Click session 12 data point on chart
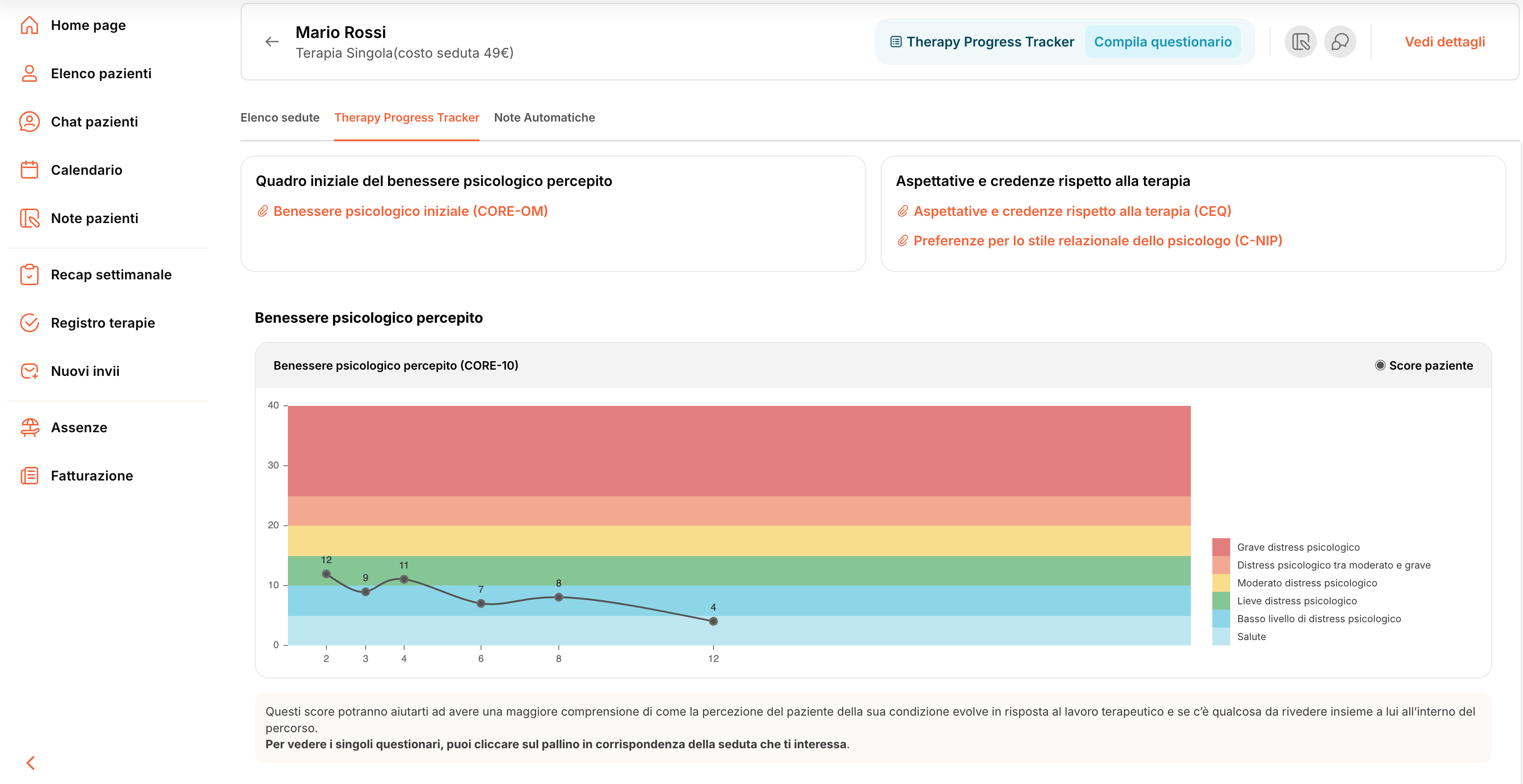 (x=713, y=621)
